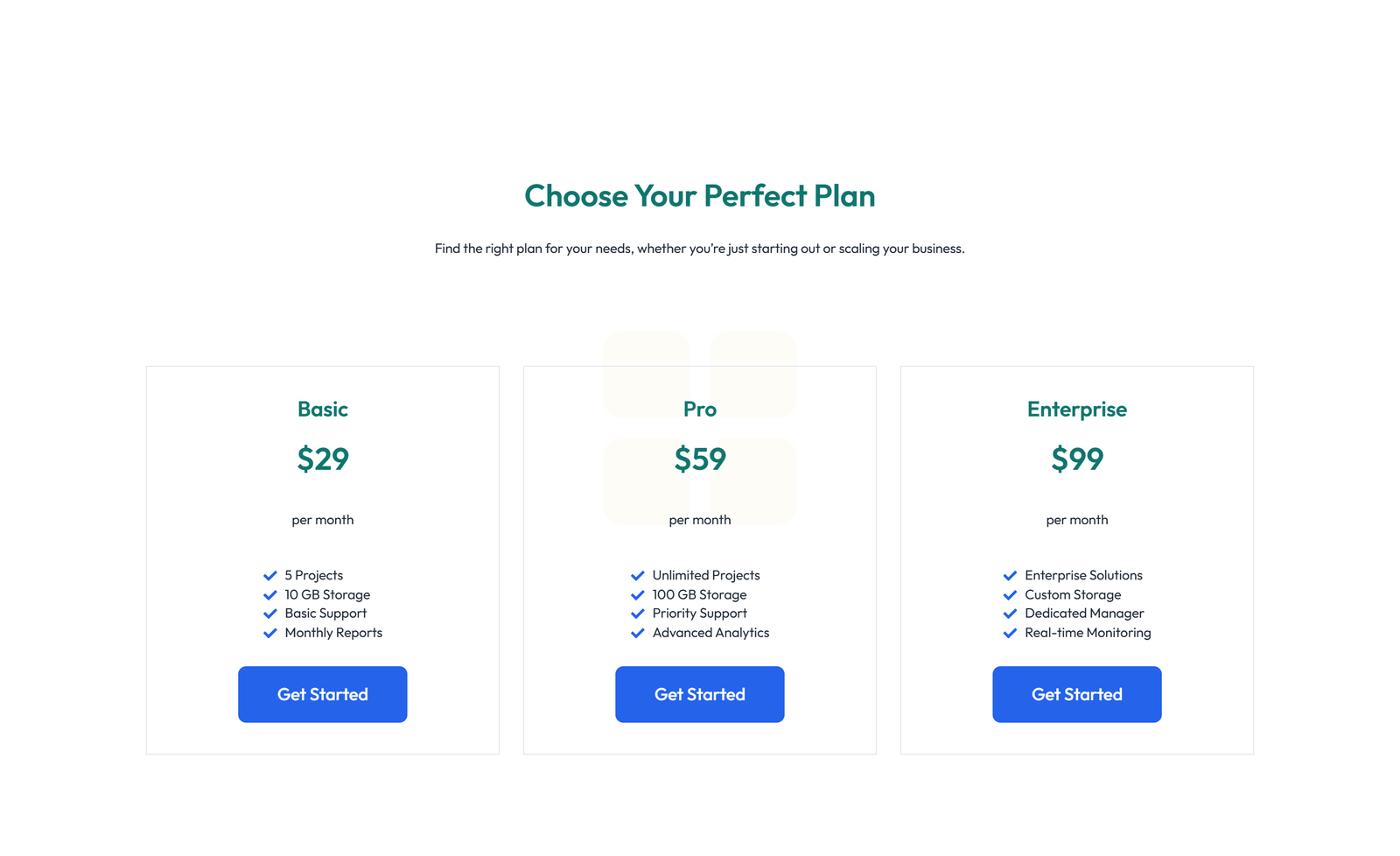Select the checkmark next to Custom Storage
Image resolution: width=1400 pixels, height=856 pixels.
point(1011,594)
